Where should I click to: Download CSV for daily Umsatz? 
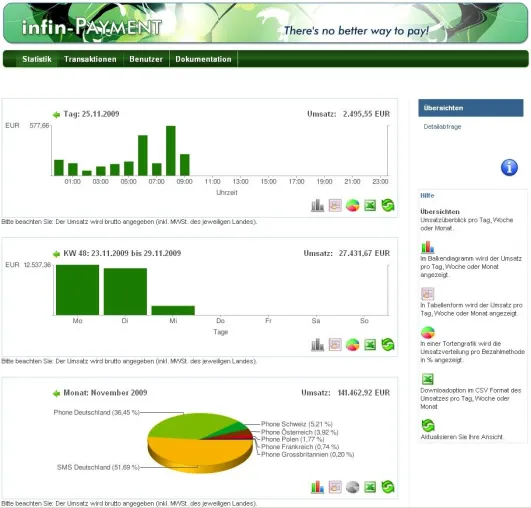(x=370, y=205)
